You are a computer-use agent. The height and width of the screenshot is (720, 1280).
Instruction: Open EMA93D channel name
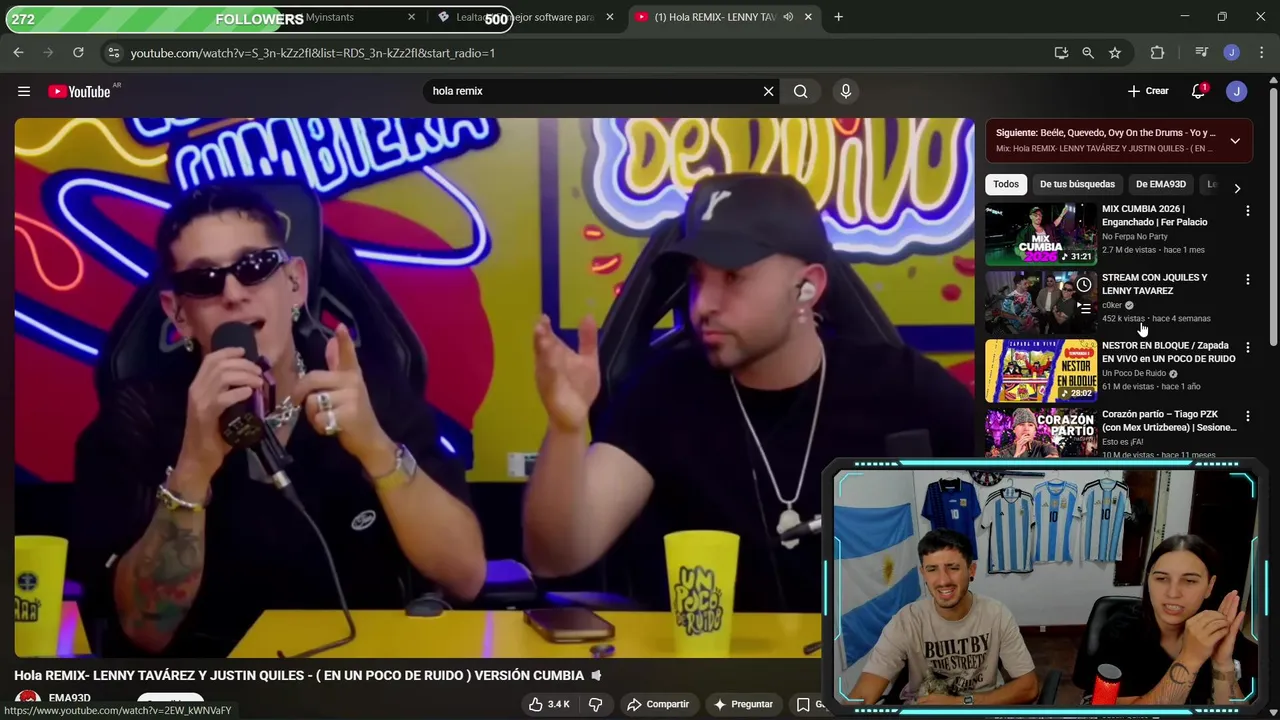70,698
